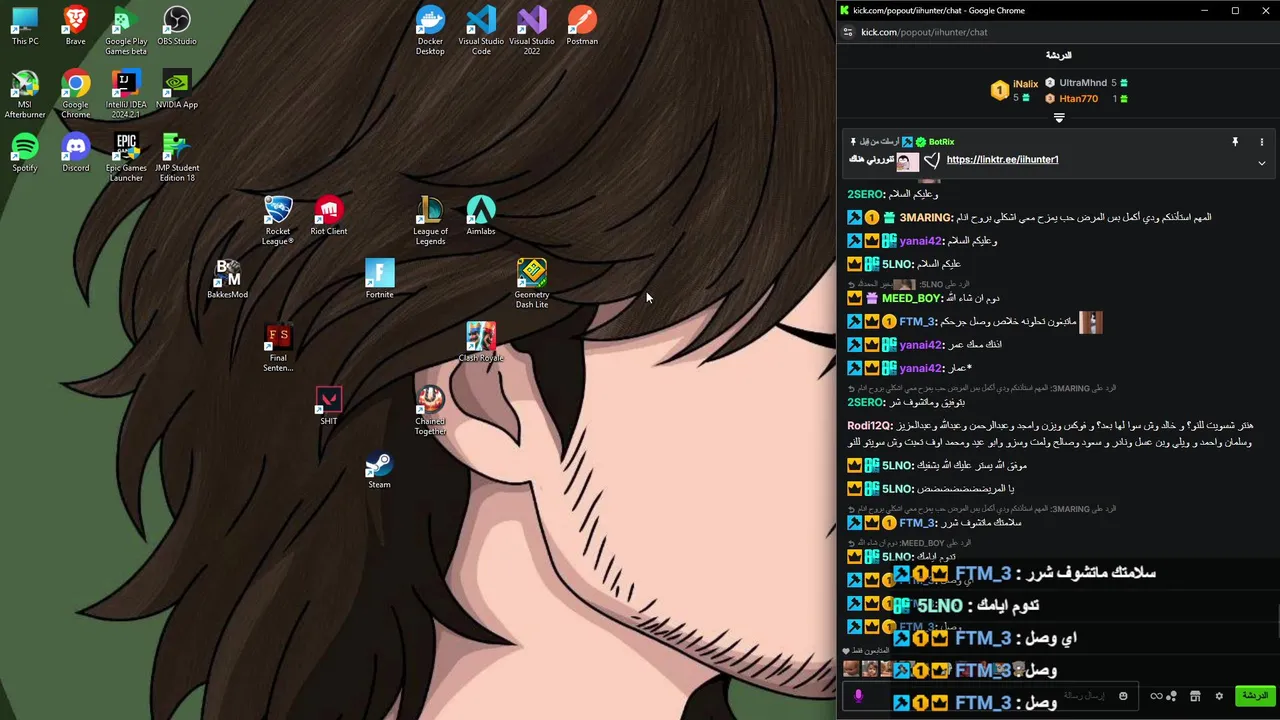Open the emoji picker in chat input
Image resolution: width=1280 pixels, height=720 pixels.
pyautogui.click(x=1123, y=696)
